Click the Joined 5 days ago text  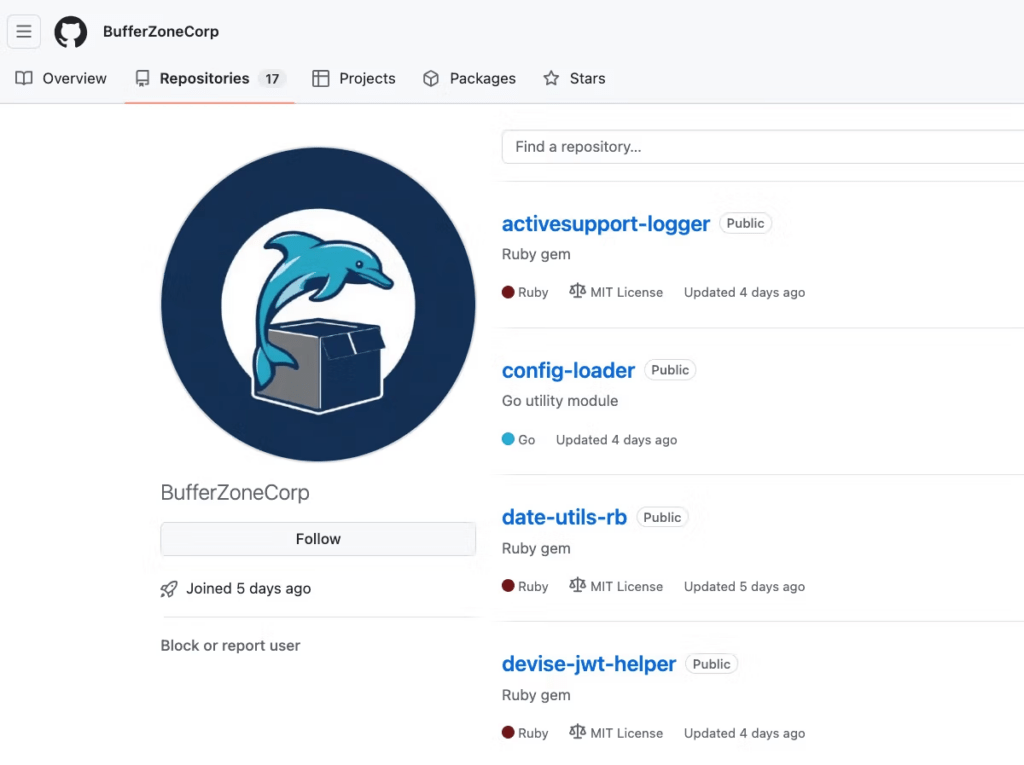(x=249, y=589)
